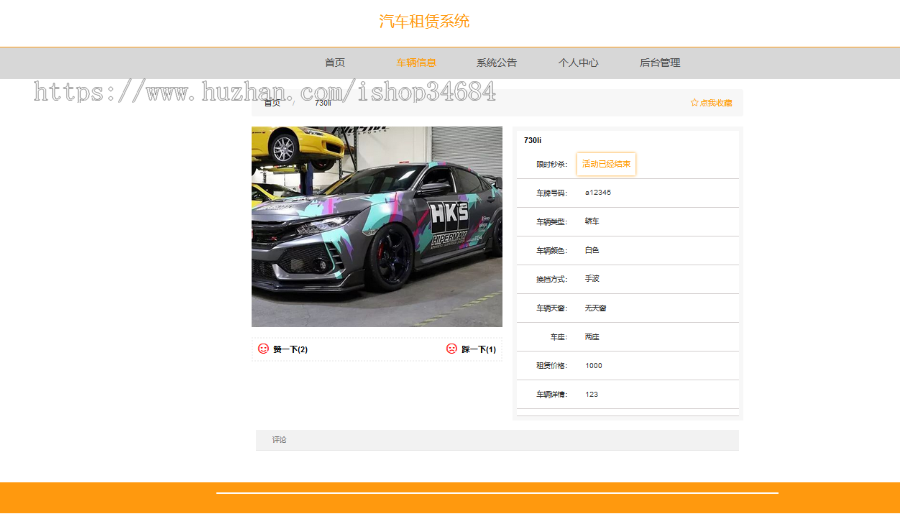Click the rental price value 1000

(593, 366)
